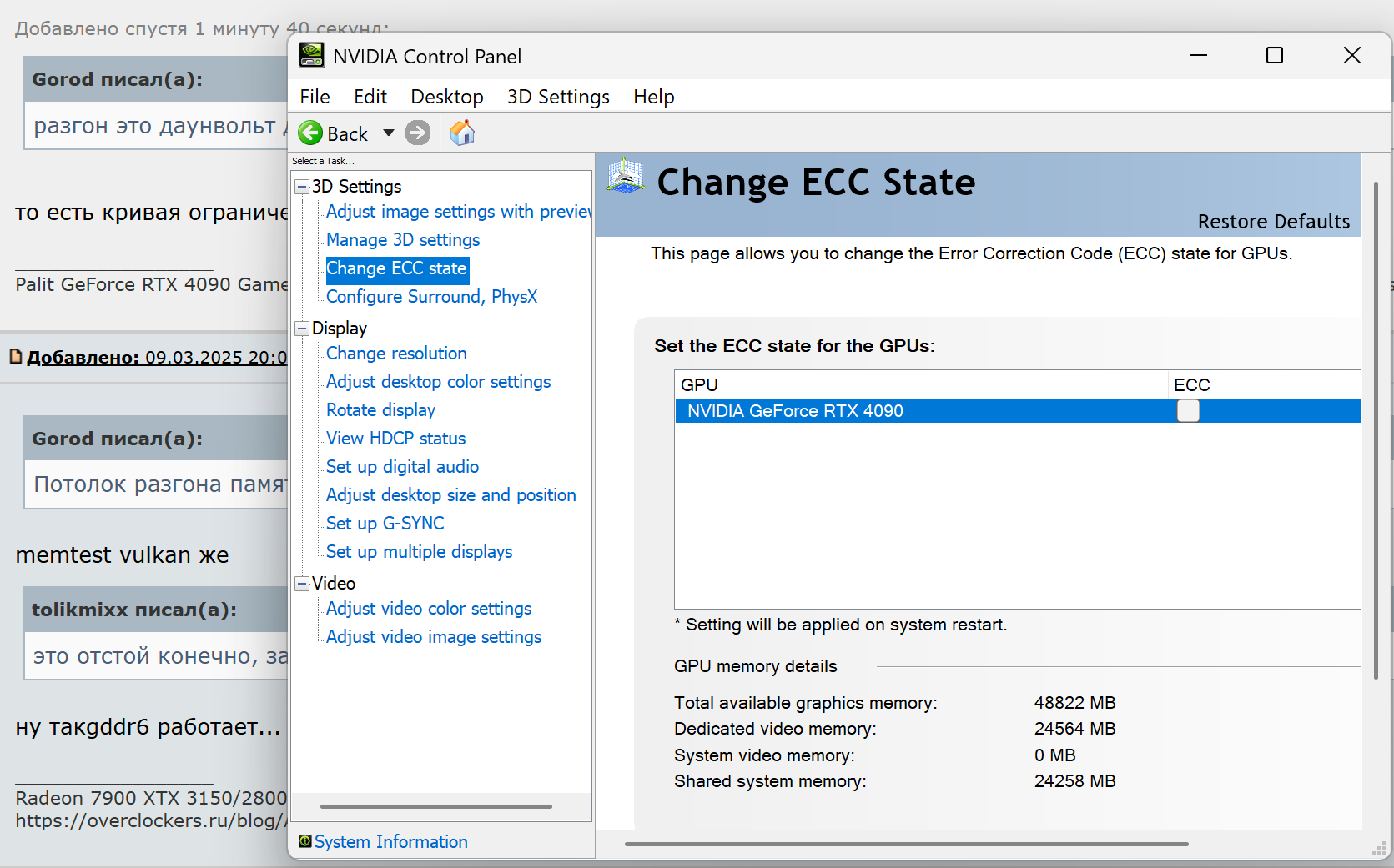Click the 48822 MB total memory value

[x=1074, y=703]
